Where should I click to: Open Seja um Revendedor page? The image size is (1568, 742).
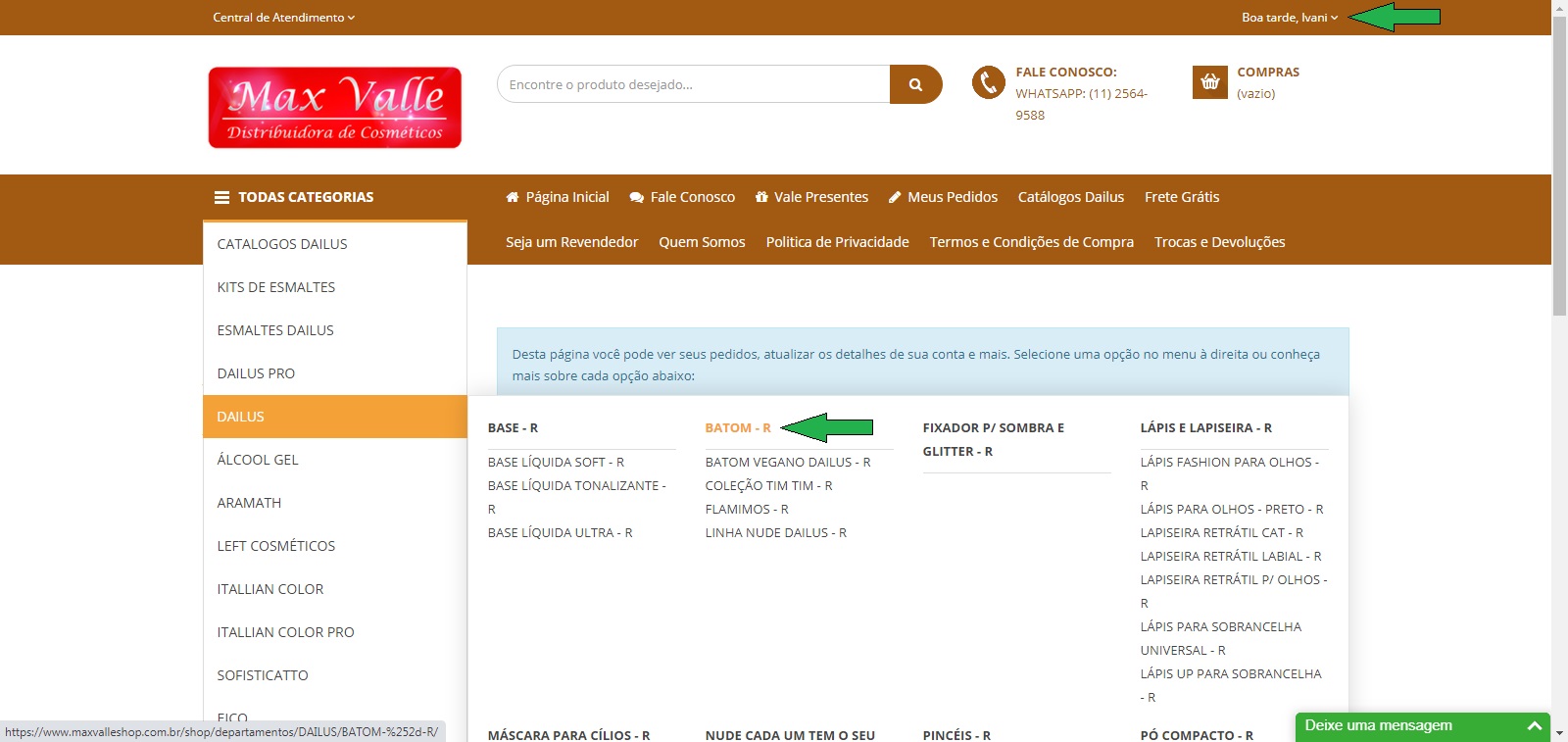[572, 242]
